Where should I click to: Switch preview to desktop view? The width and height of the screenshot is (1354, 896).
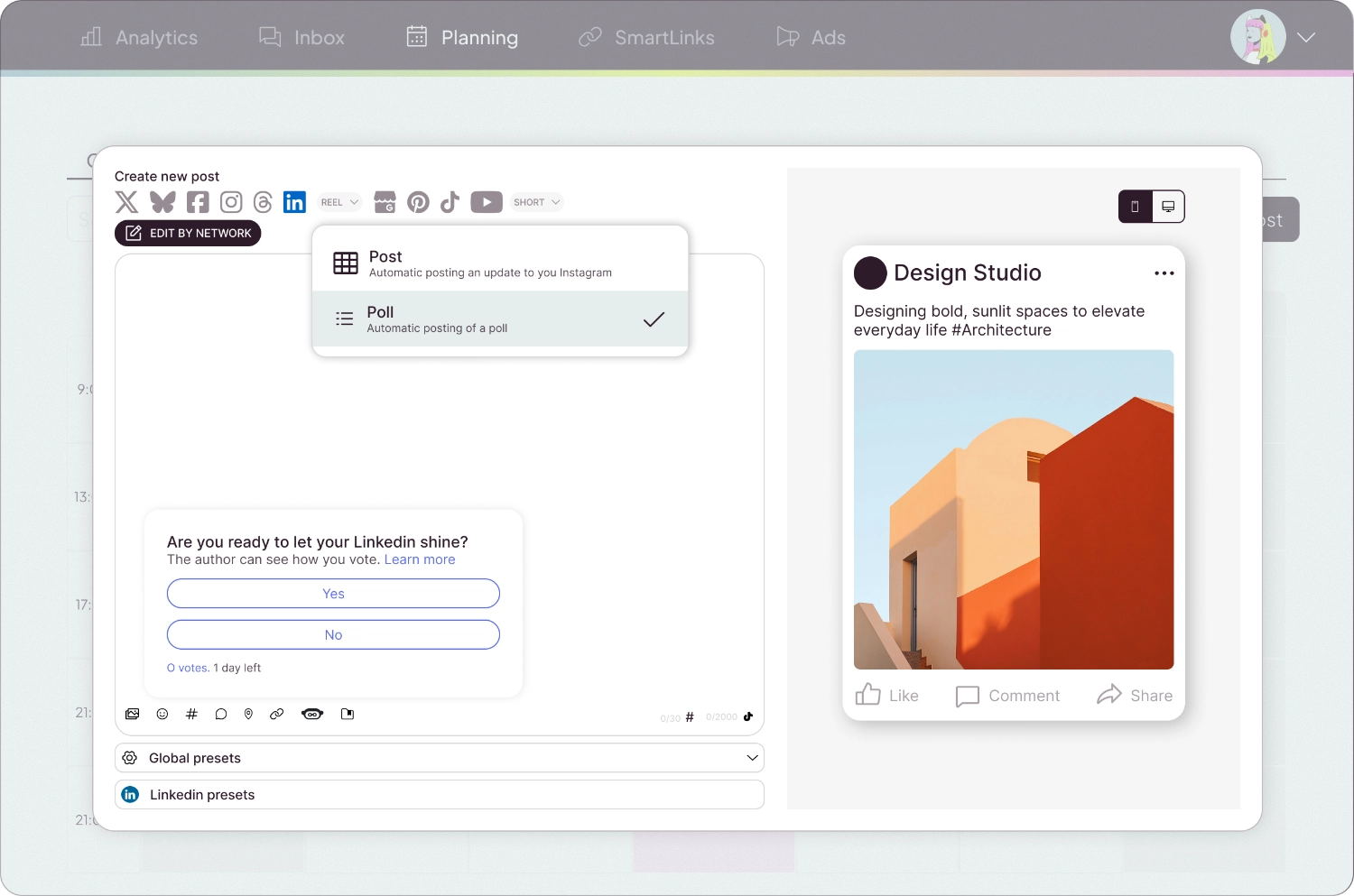tap(1168, 207)
